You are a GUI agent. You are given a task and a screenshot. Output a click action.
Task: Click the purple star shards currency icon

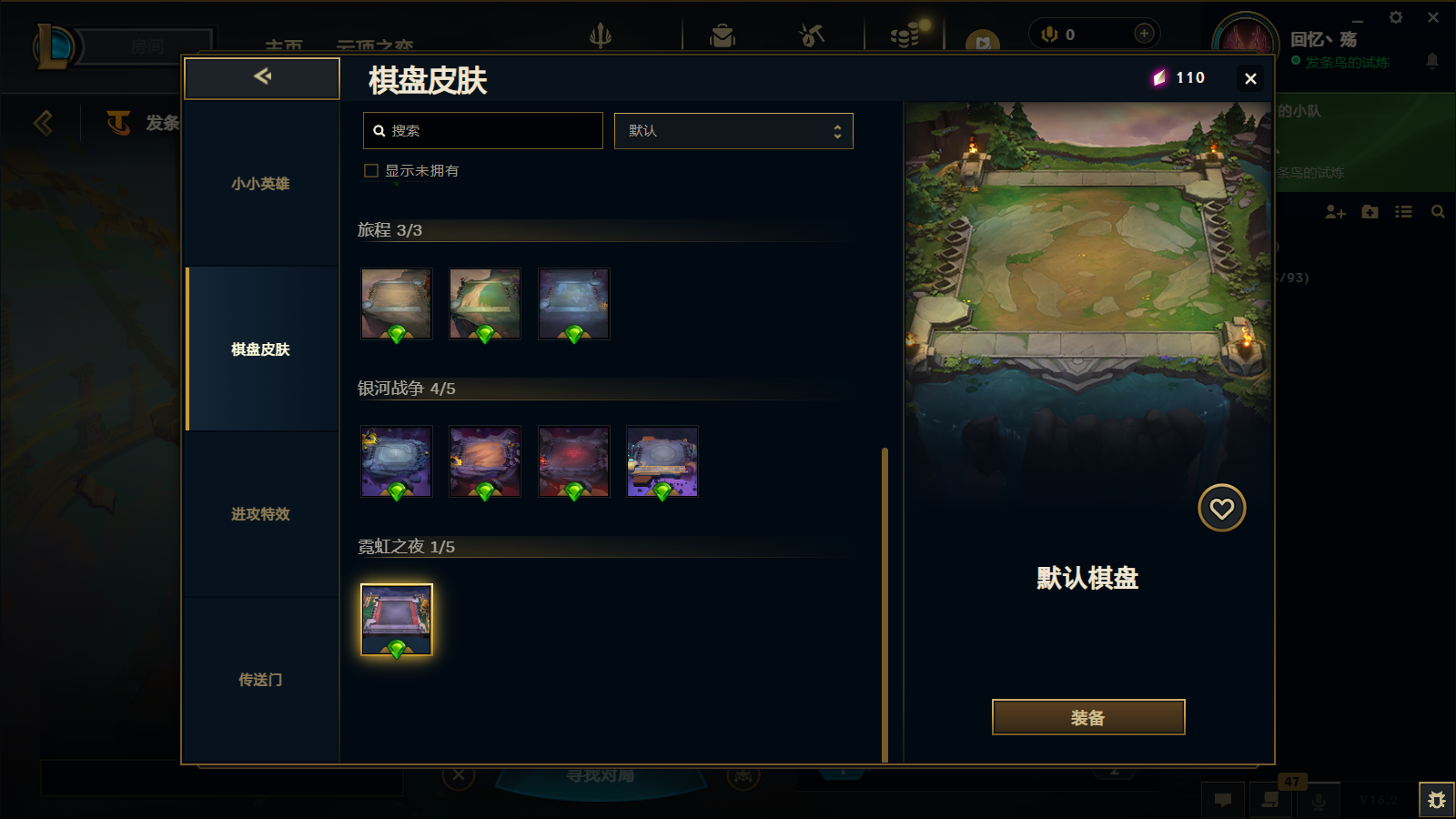point(1158,78)
